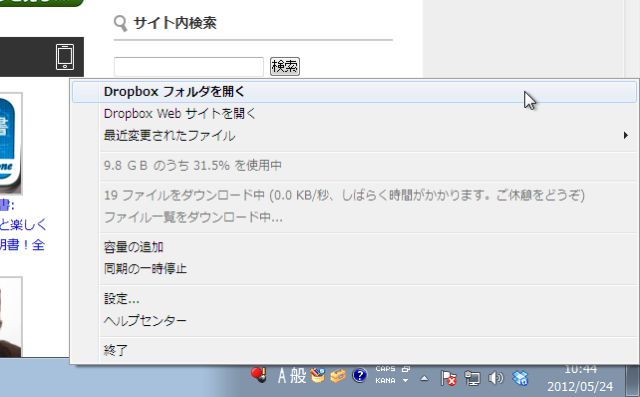Open the volume speaker tray icon

[x=496, y=378]
